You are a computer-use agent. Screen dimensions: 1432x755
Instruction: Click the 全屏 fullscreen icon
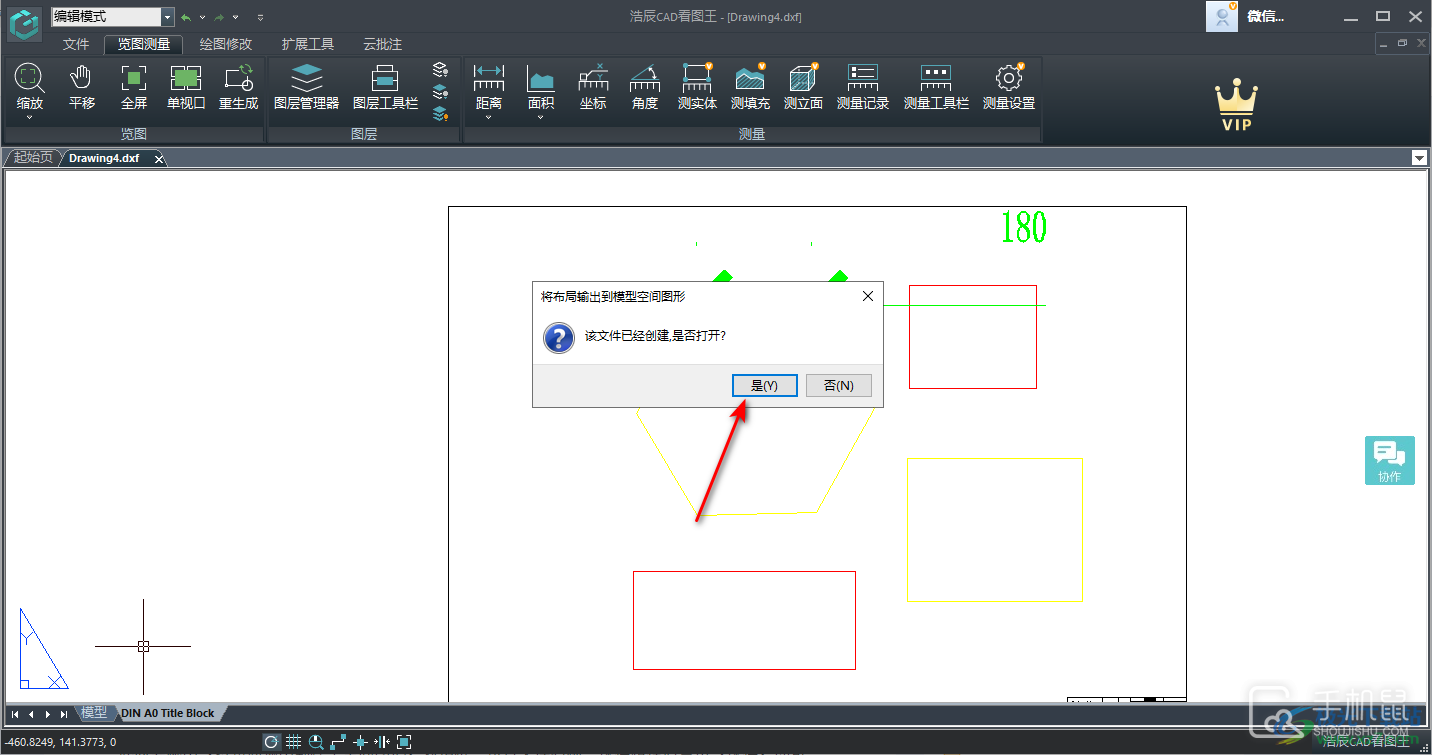pyautogui.click(x=134, y=86)
